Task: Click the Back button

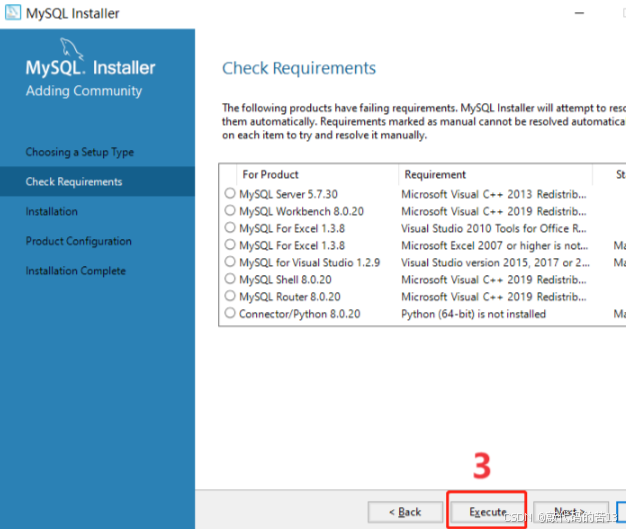Action: point(405,512)
